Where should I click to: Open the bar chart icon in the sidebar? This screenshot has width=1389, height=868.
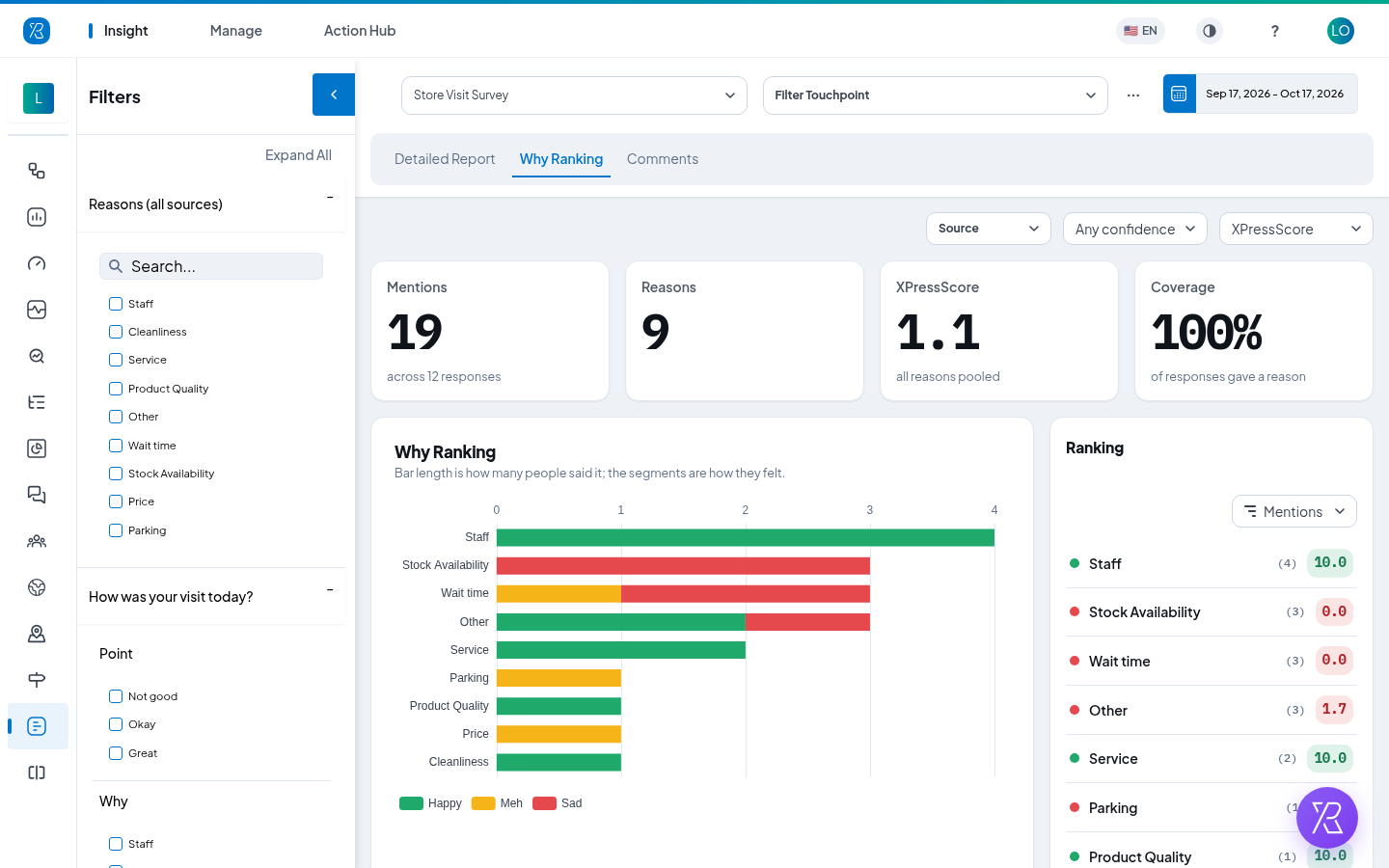point(37,217)
